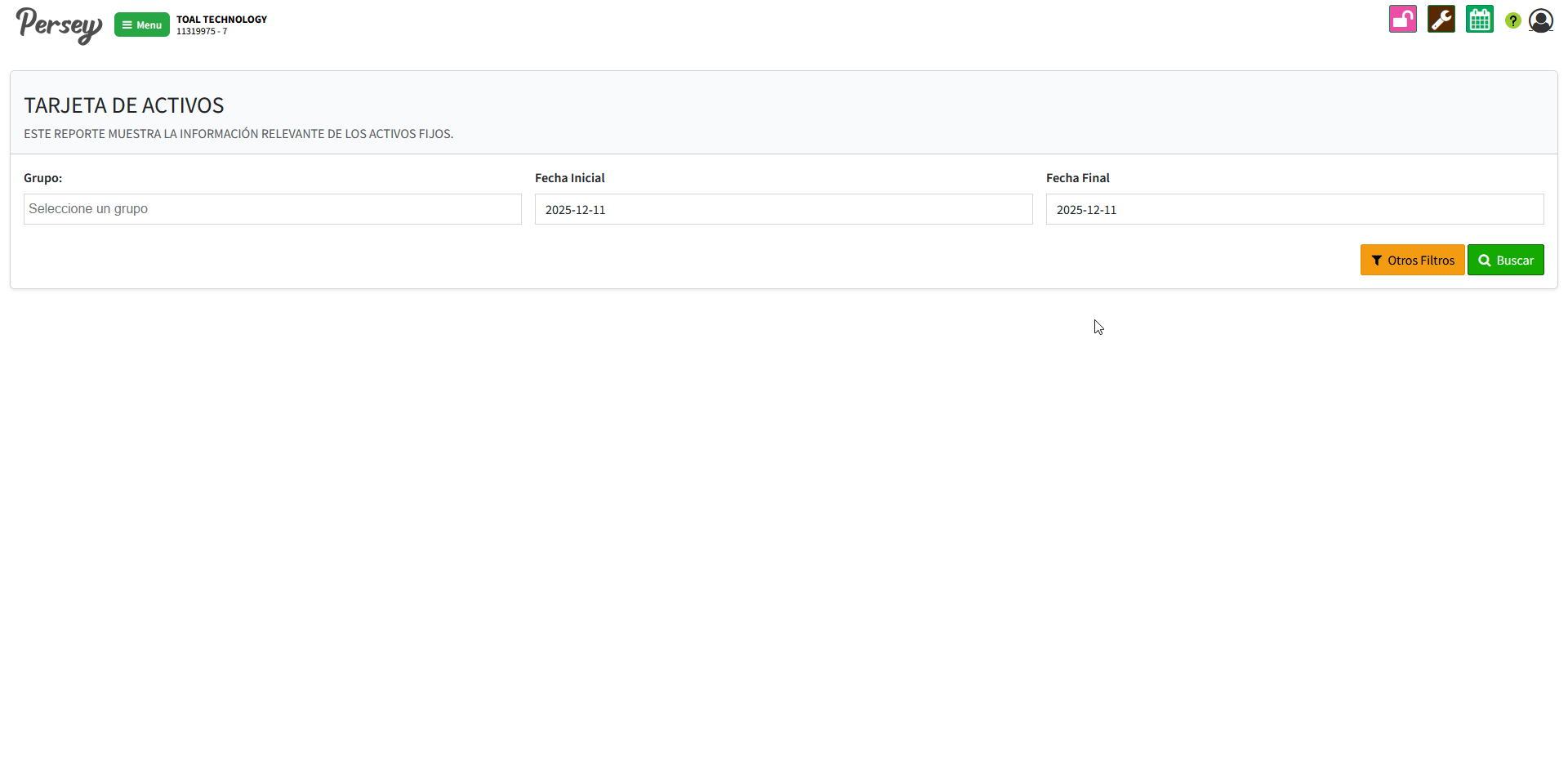The image size is (1568, 776).
Task: Click the Fecha Final label
Action: (1077, 178)
